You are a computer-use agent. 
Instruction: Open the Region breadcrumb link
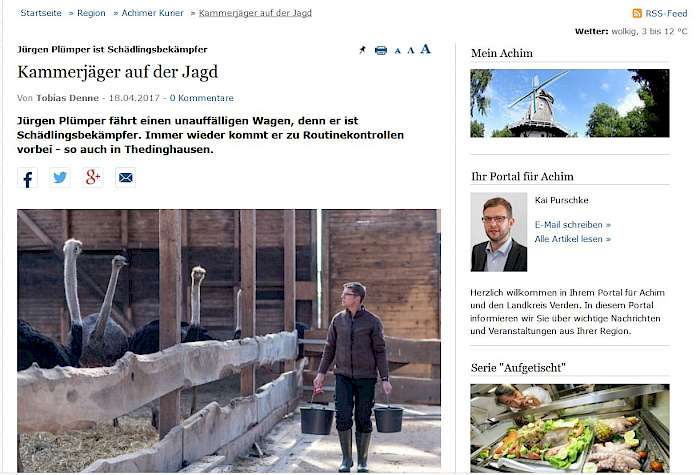tap(91, 13)
